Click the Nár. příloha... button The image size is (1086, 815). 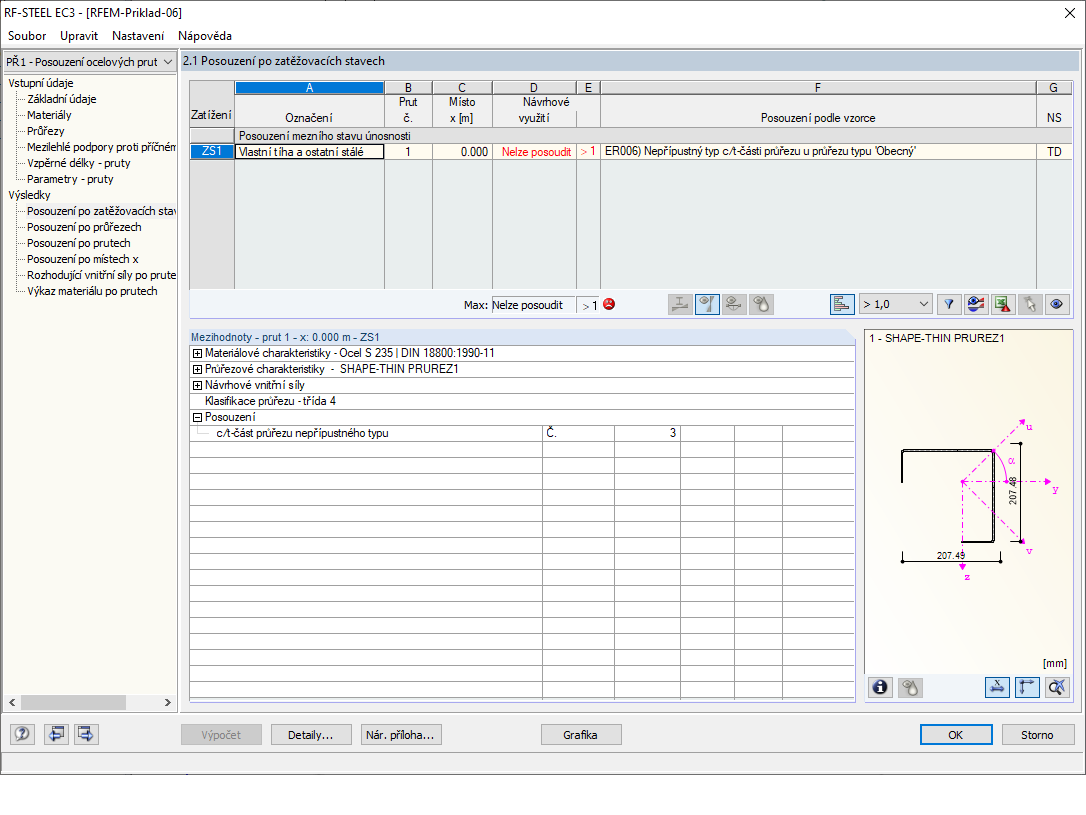pyautogui.click(x=400, y=735)
